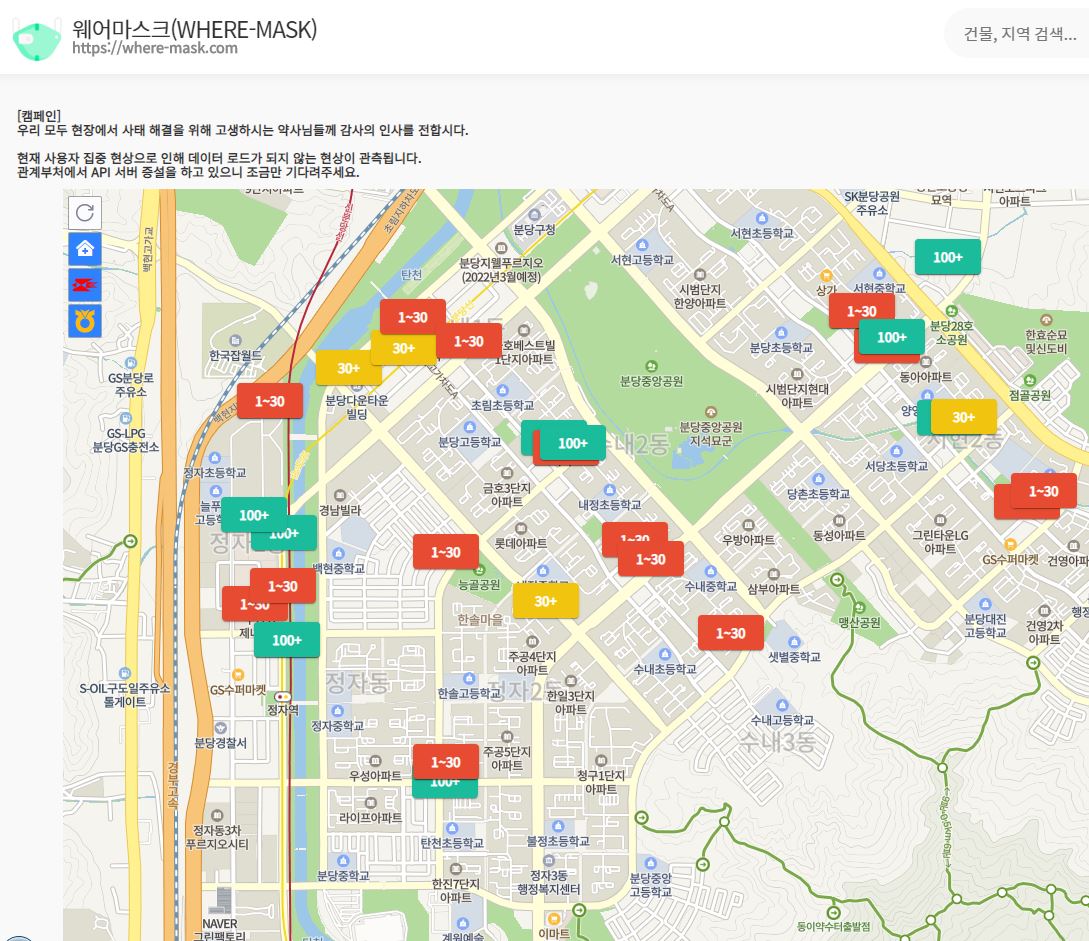Screen dimensions: 1089x941
Task: Click the 분당중앙고등학교 school icon
Action: coord(650,863)
